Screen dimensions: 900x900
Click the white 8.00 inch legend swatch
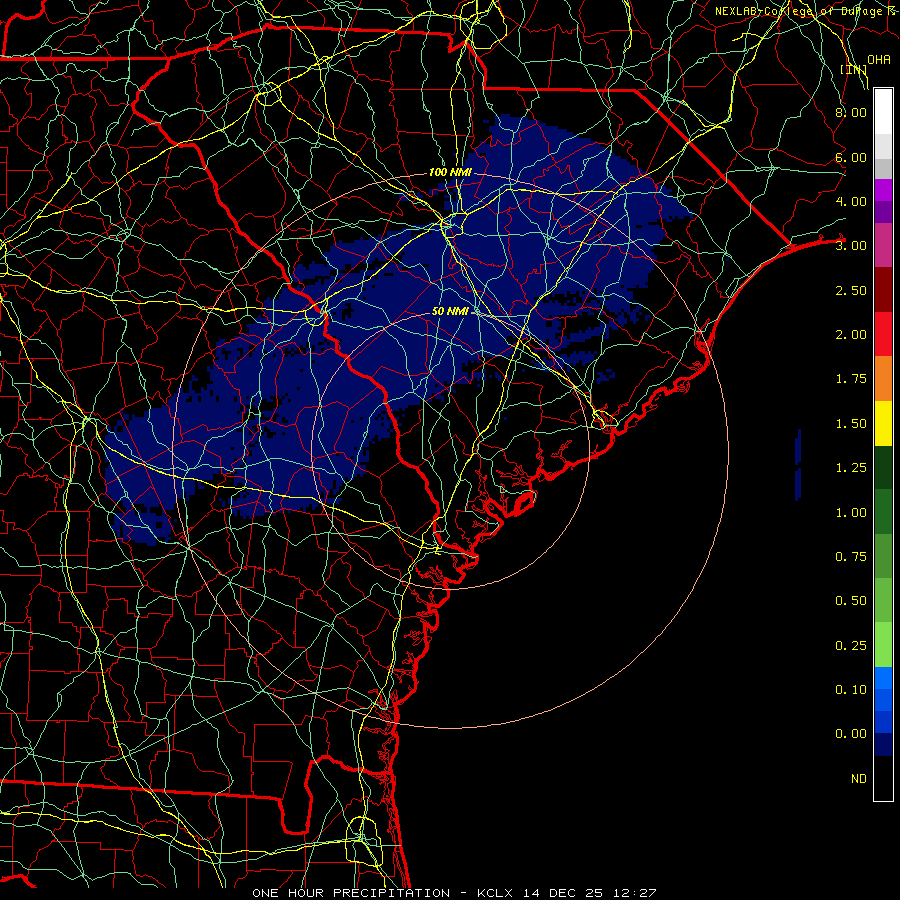tap(883, 112)
